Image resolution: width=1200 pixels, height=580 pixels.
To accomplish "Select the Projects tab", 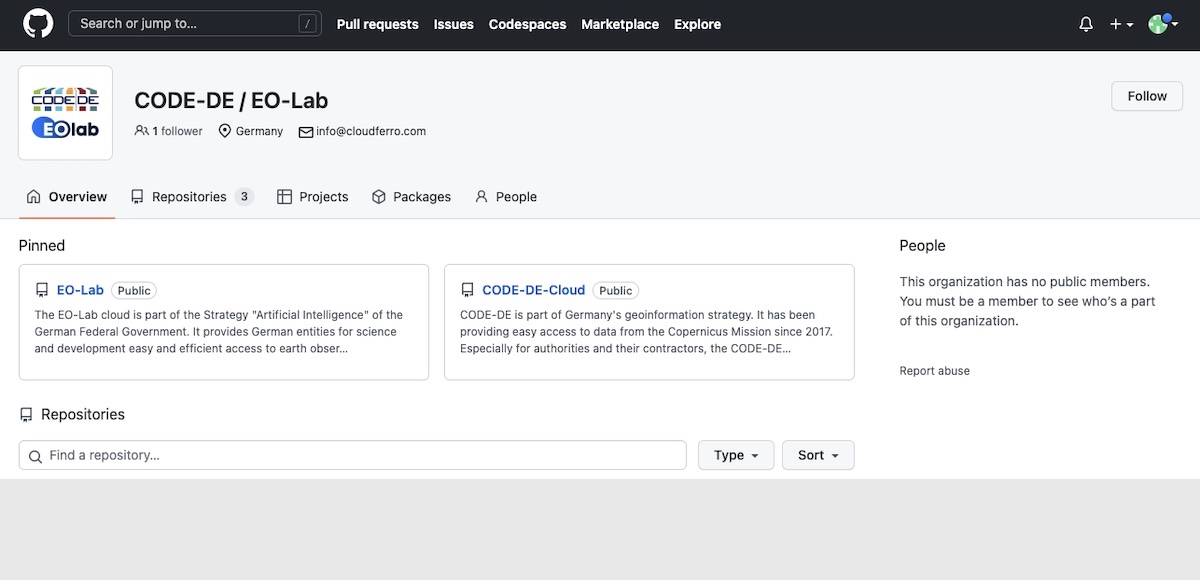I will [323, 196].
